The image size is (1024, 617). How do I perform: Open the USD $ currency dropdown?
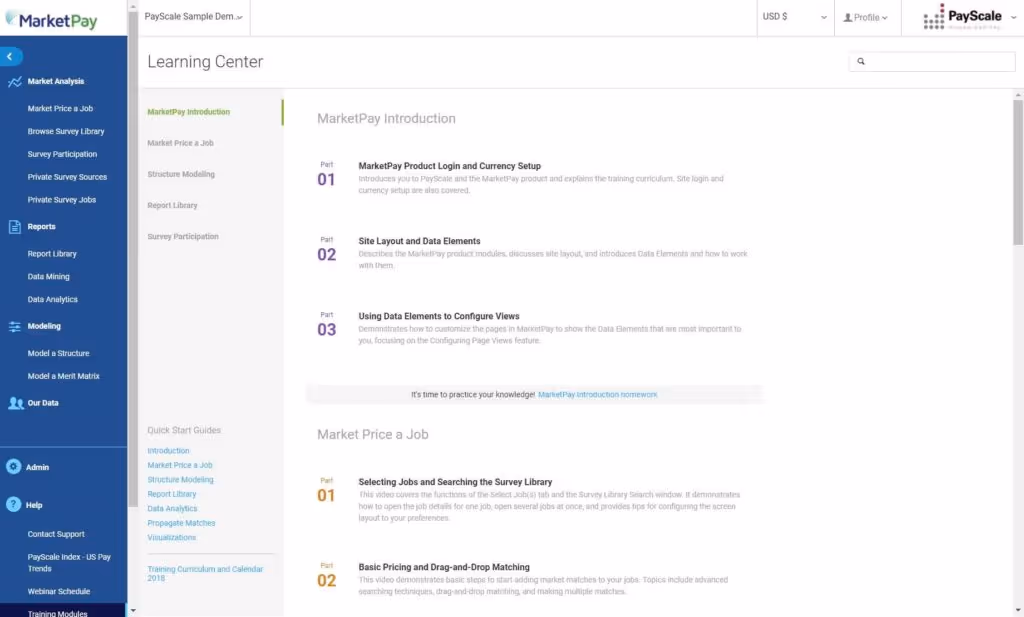tap(794, 17)
